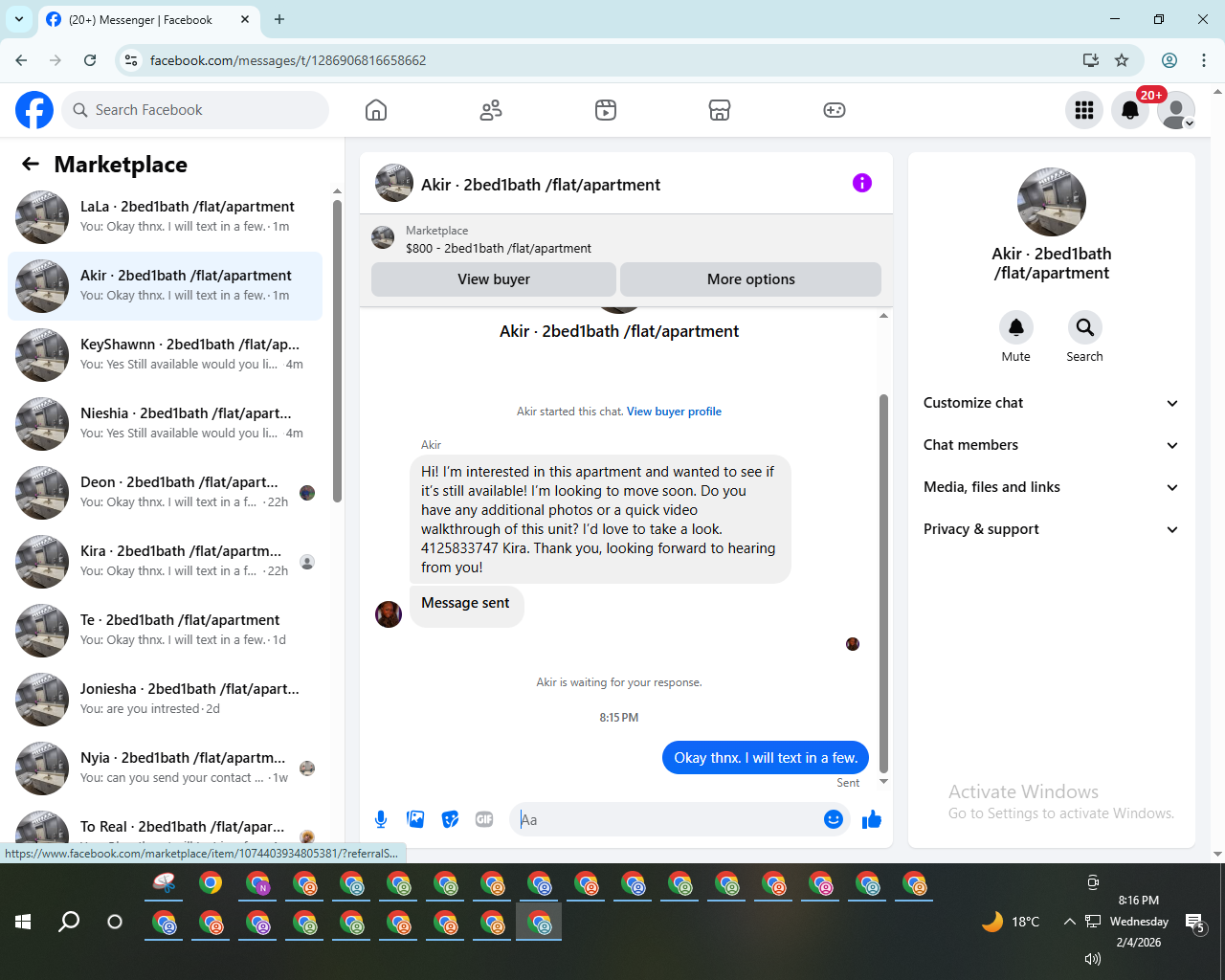This screenshot has width=1225, height=980.
Task: Expand the Chat members section
Action: [1051, 445]
